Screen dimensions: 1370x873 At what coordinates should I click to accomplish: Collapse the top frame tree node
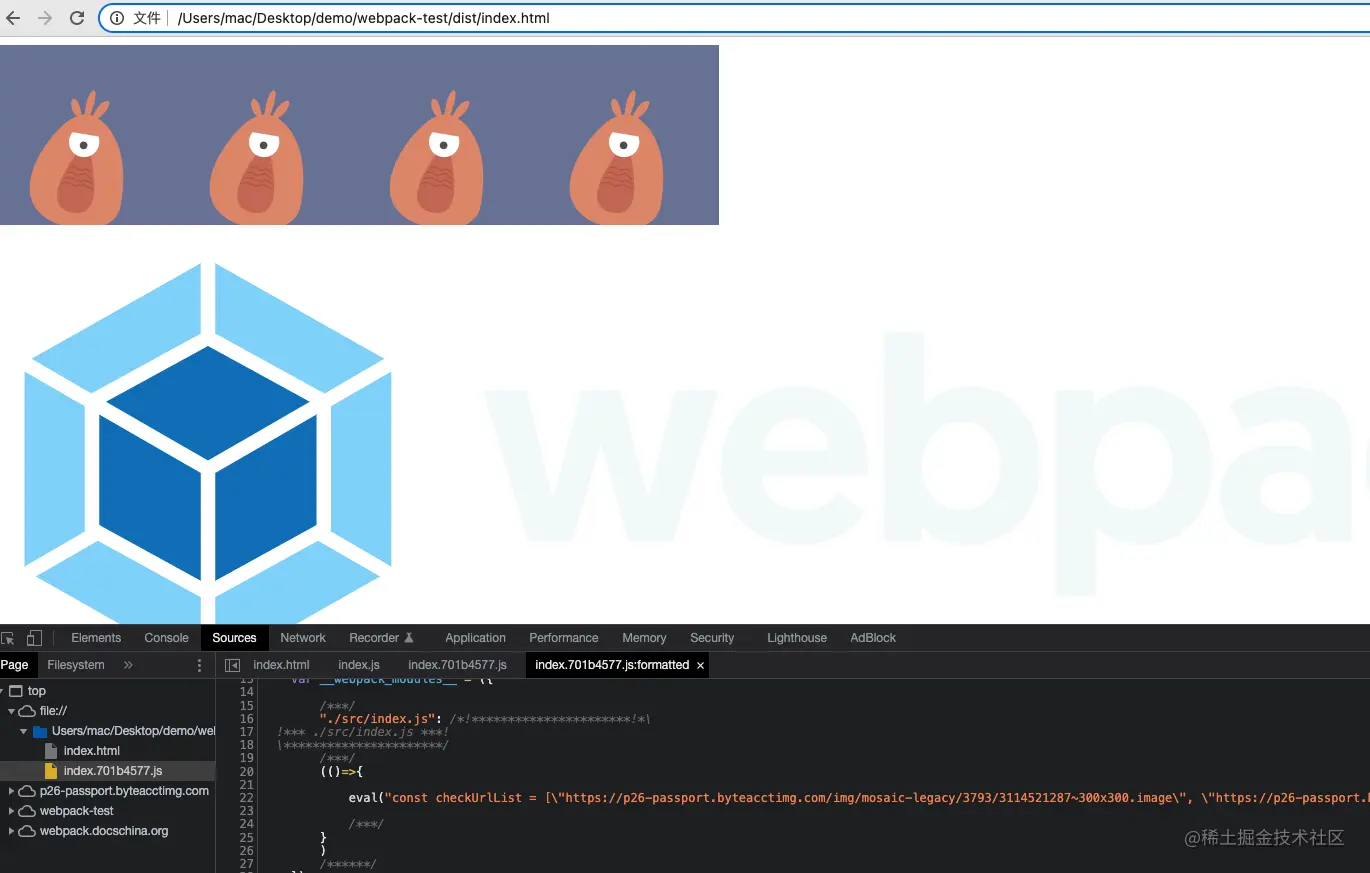(x=3, y=691)
